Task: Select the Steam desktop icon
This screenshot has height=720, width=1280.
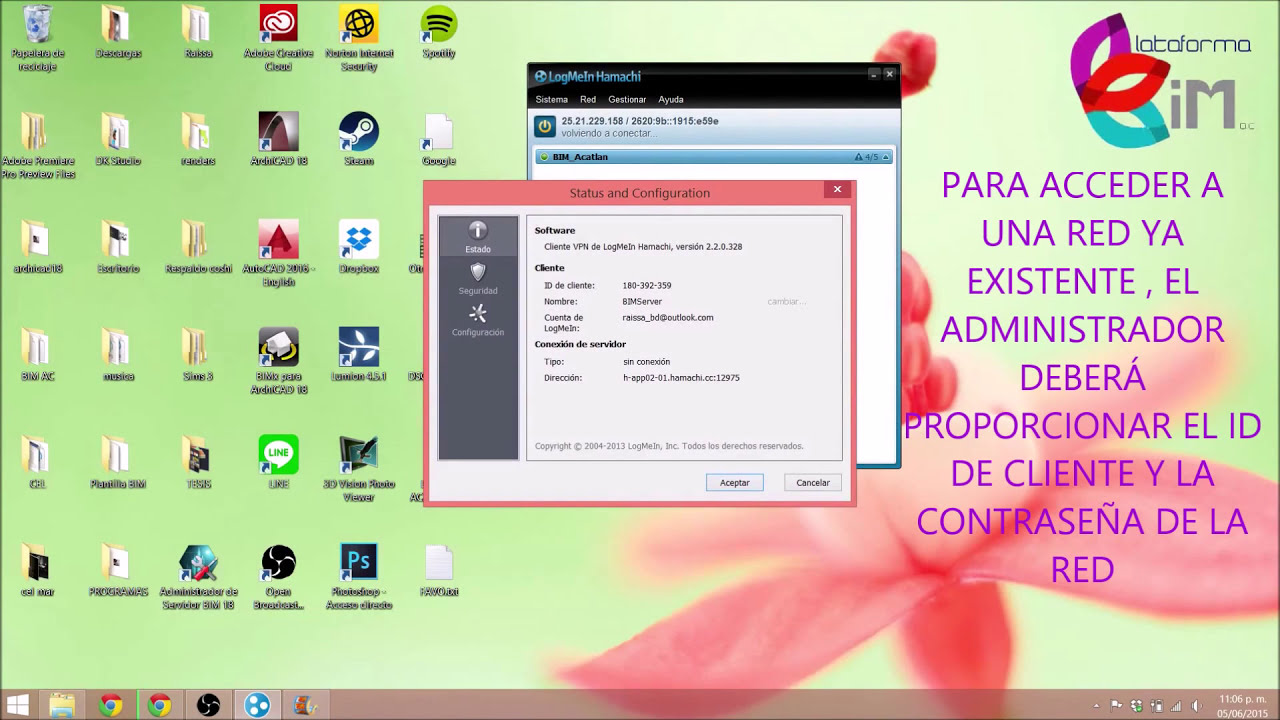Action: click(x=359, y=139)
